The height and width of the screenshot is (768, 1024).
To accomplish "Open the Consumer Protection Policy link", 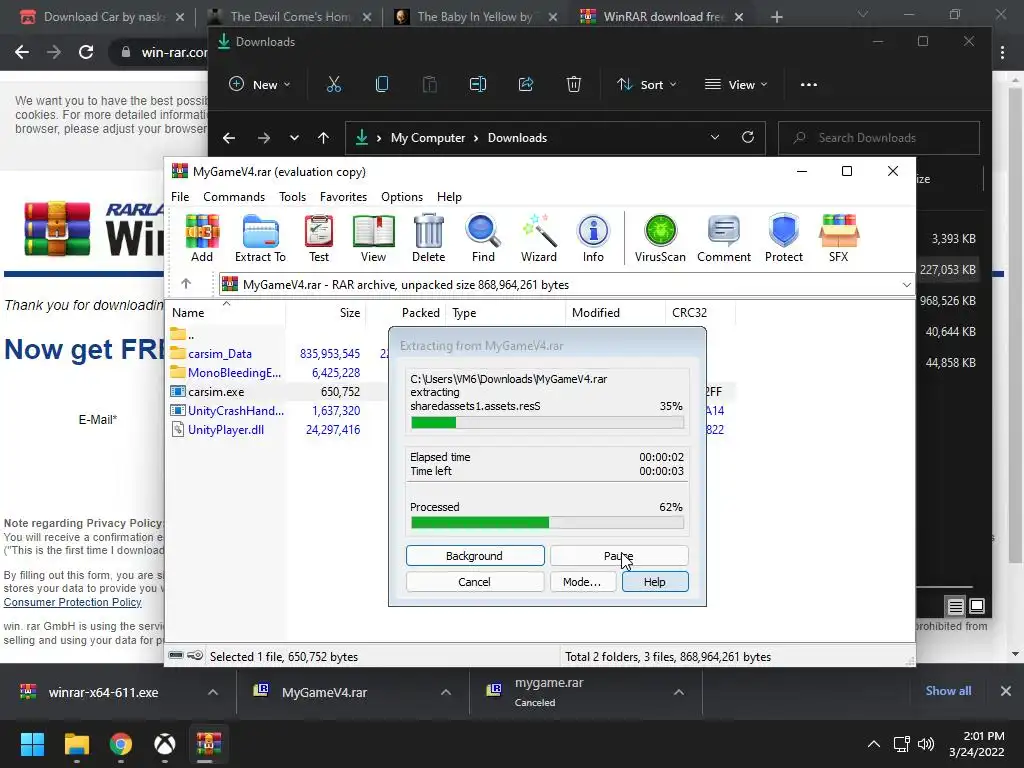I will (72, 602).
